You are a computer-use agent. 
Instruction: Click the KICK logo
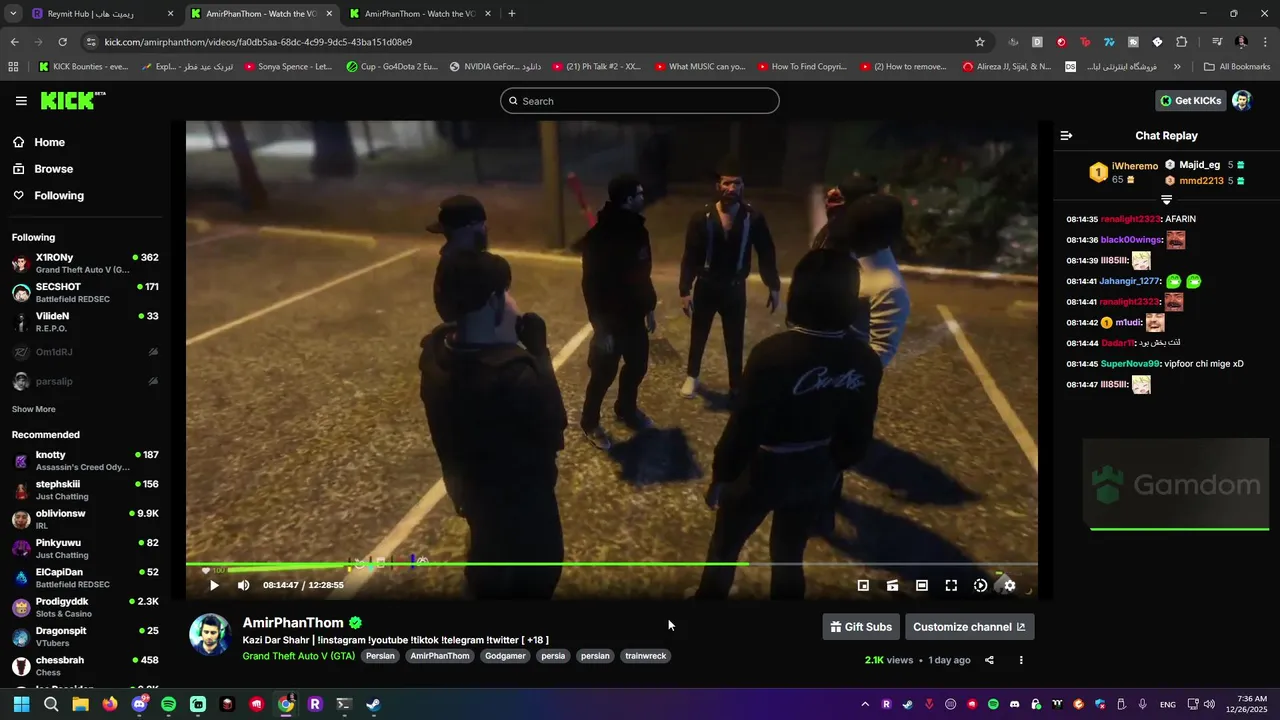pyautogui.click(x=72, y=100)
